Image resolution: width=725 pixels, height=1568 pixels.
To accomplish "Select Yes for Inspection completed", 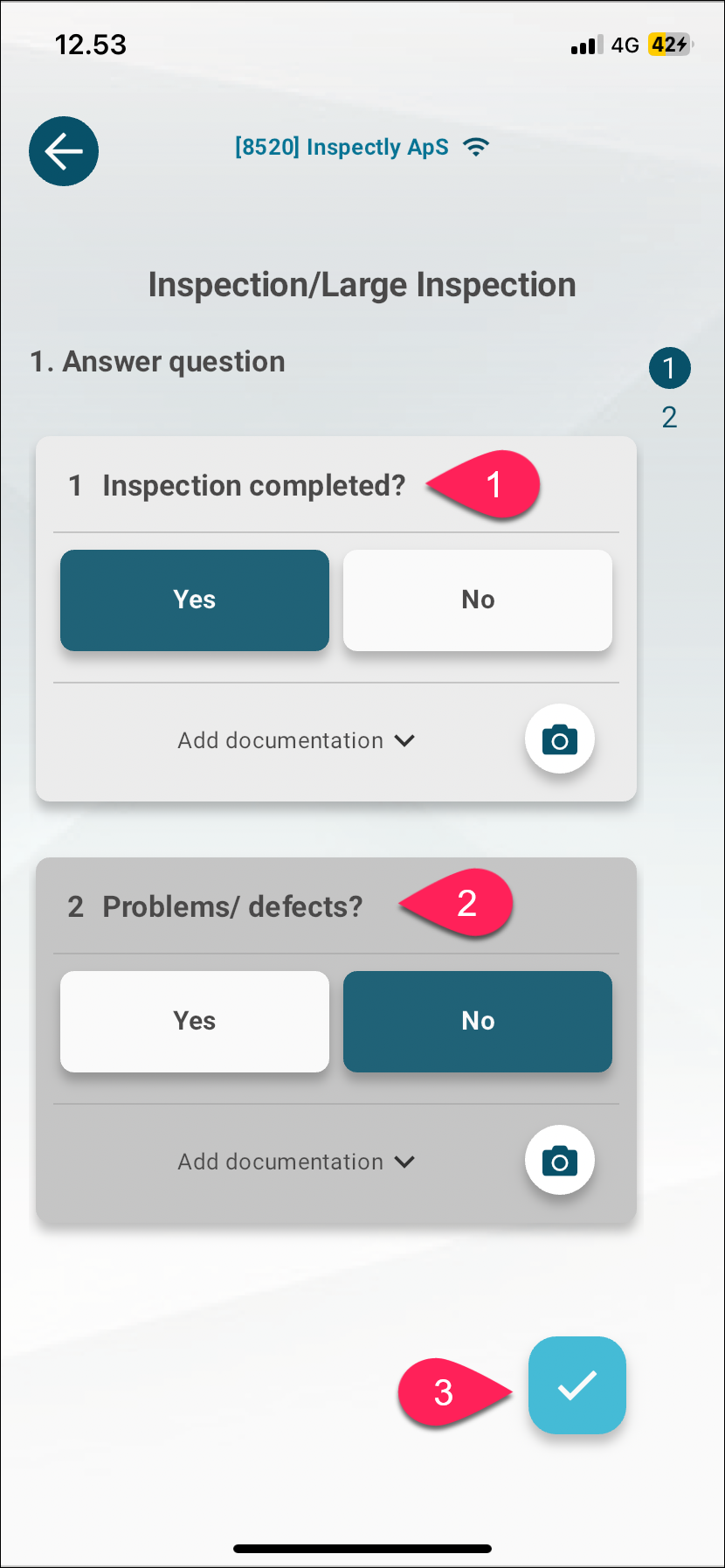I will pyautogui.click(x=195, y=600).
